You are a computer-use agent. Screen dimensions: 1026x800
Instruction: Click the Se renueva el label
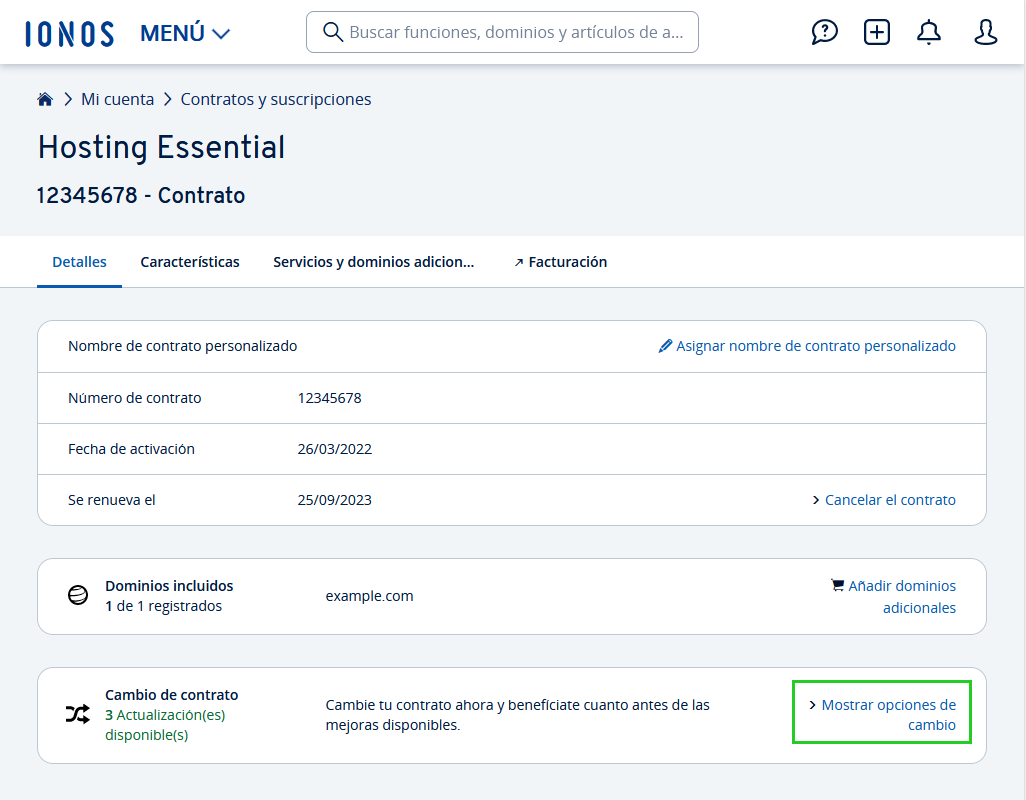coord(112,500)
